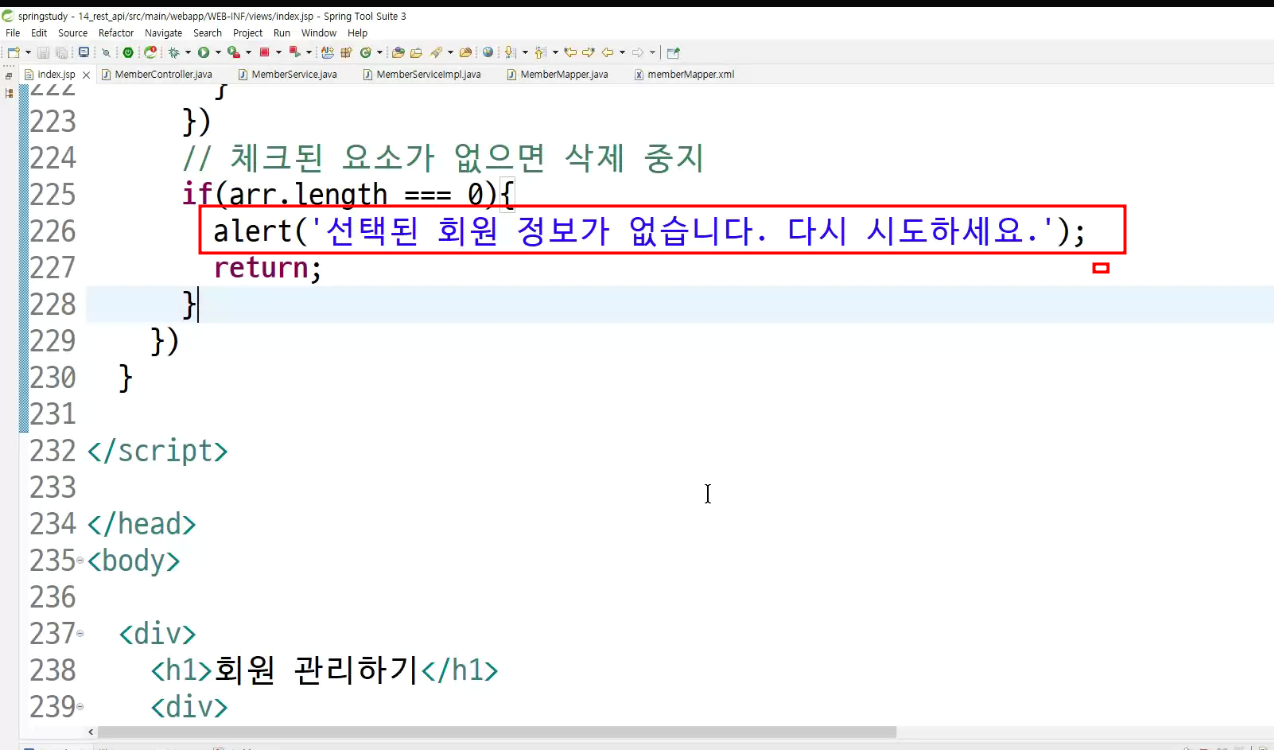Screen dimensions: 1274x750
Task: Collapse the div fold at line 239
Action: point(80,707)
